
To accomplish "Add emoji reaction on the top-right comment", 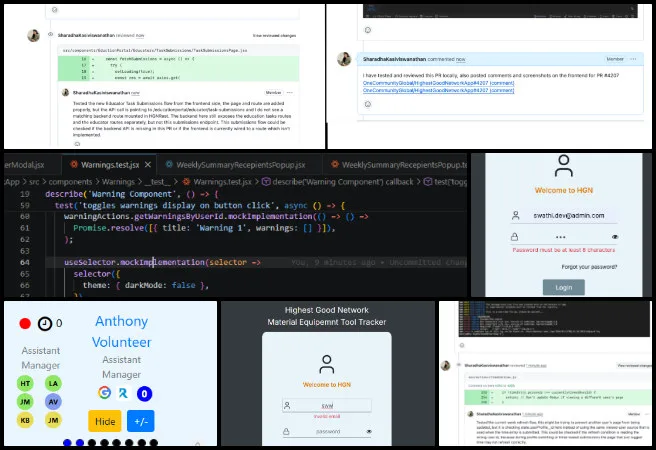I will 368,103.
